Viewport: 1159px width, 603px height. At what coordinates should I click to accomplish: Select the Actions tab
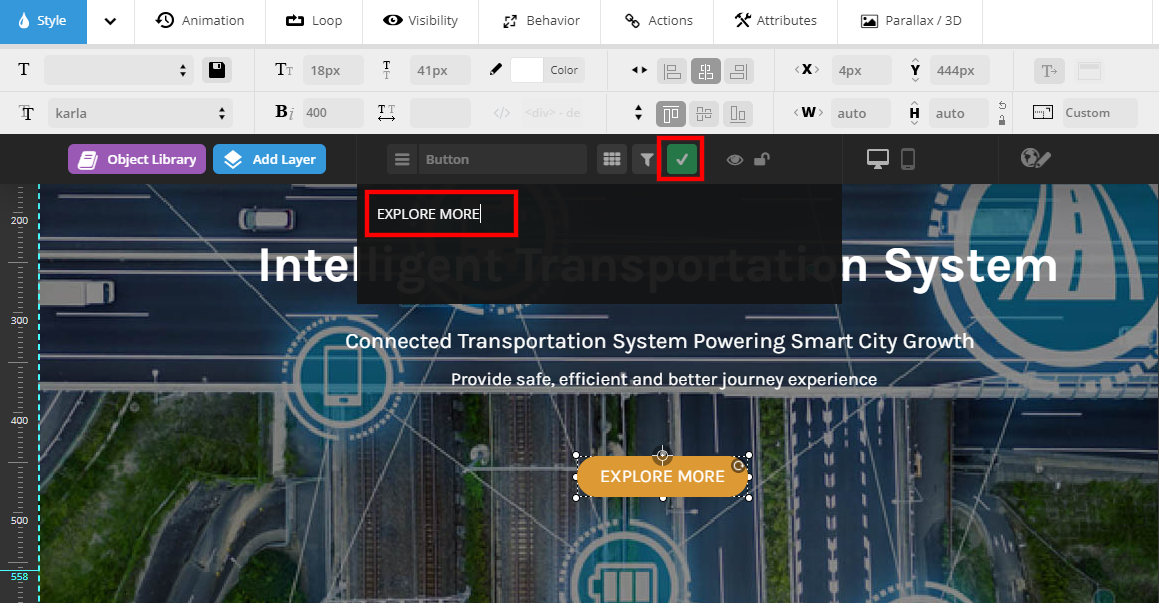pos(658,21)
